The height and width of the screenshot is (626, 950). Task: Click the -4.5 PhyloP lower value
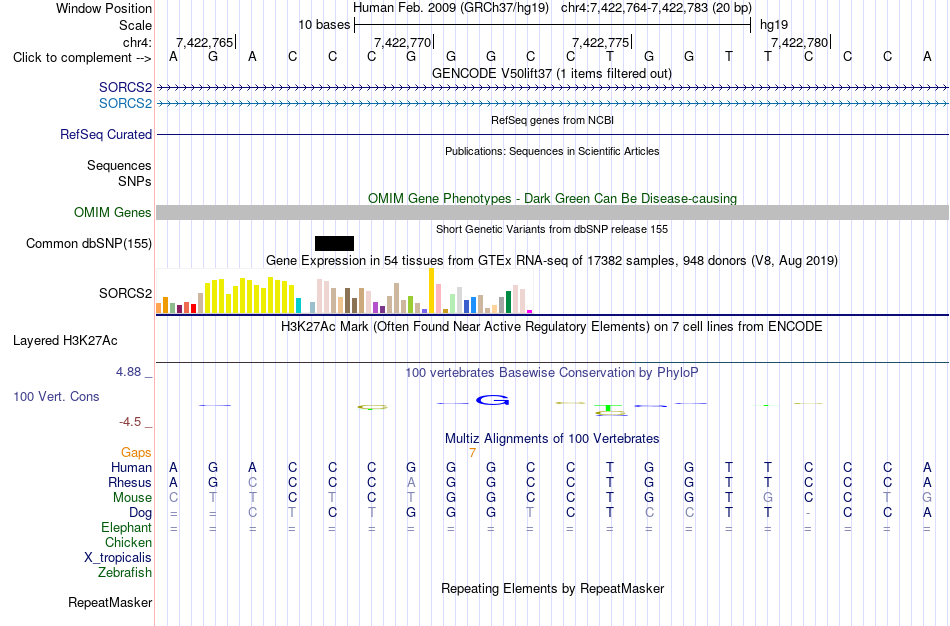pyautogui.click(x=130, y=422)
